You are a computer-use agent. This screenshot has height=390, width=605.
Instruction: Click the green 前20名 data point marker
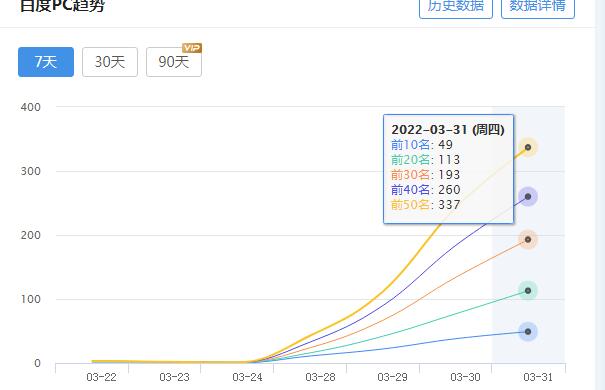[x=528, y=290]
